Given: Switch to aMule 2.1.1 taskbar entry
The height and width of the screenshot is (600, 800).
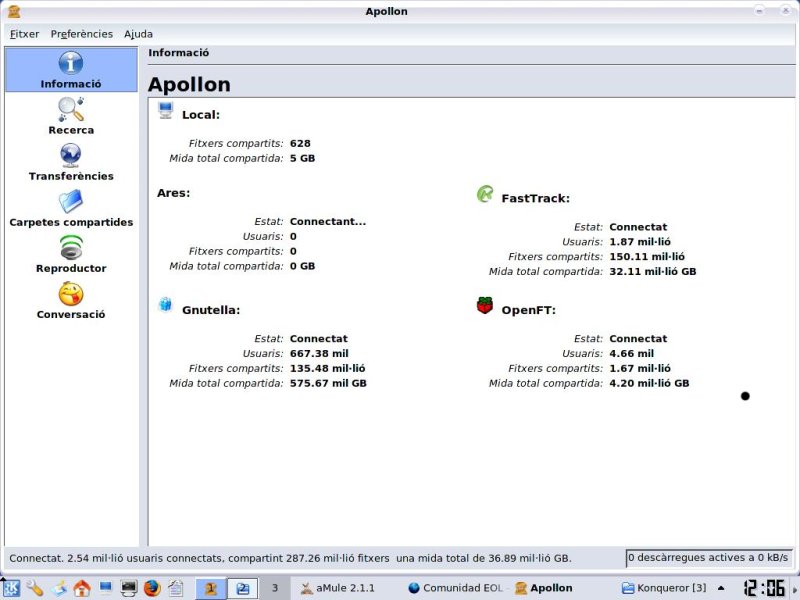Looking at the screenshot, I should (337, 588).
